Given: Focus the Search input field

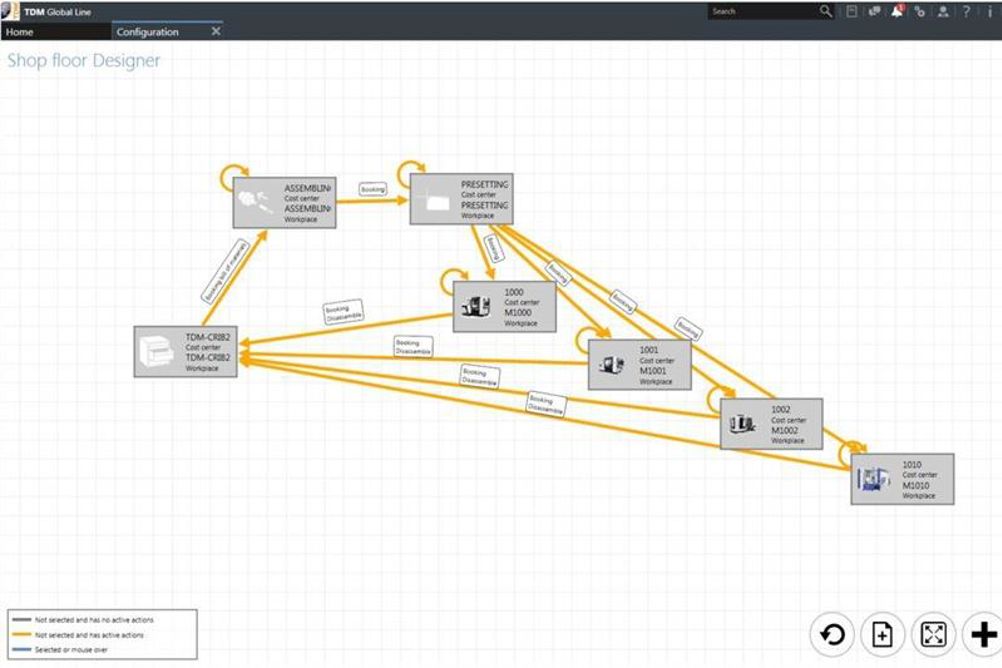Looking at the screenshot, I should tap(762, 12).
